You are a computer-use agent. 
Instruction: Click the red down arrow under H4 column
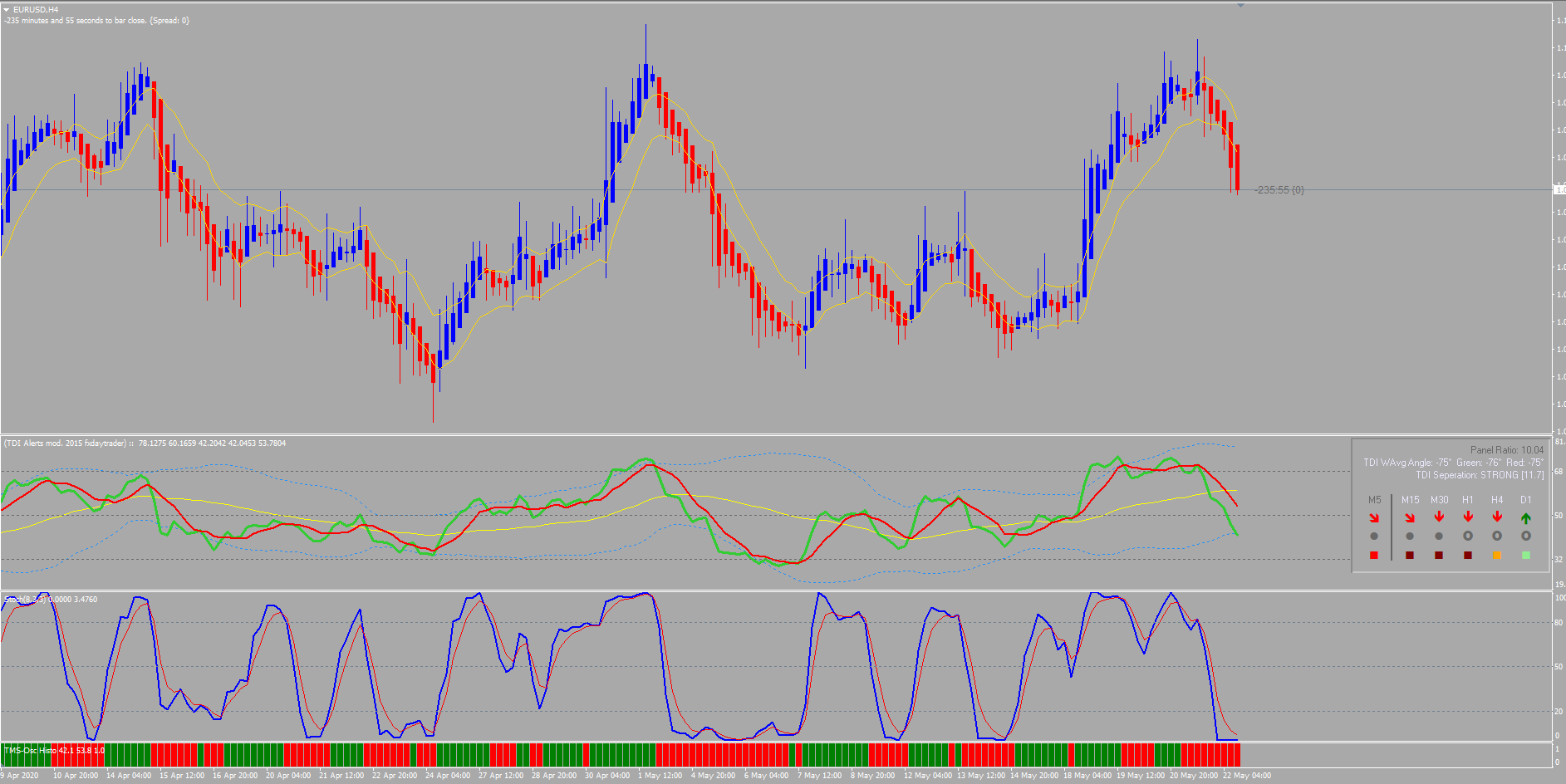point(1497,517)
